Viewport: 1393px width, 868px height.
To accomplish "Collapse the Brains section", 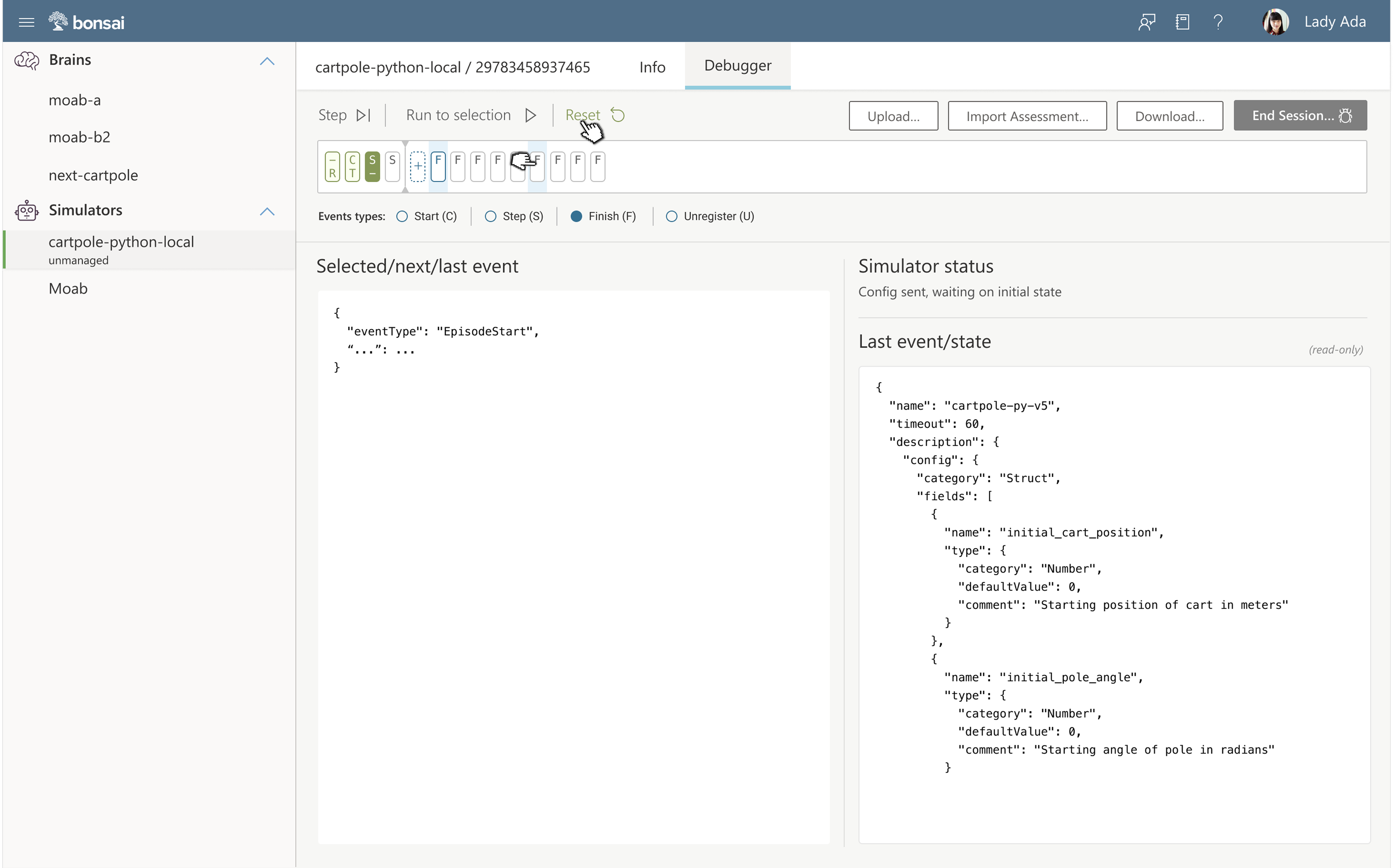I will point(267,61).
